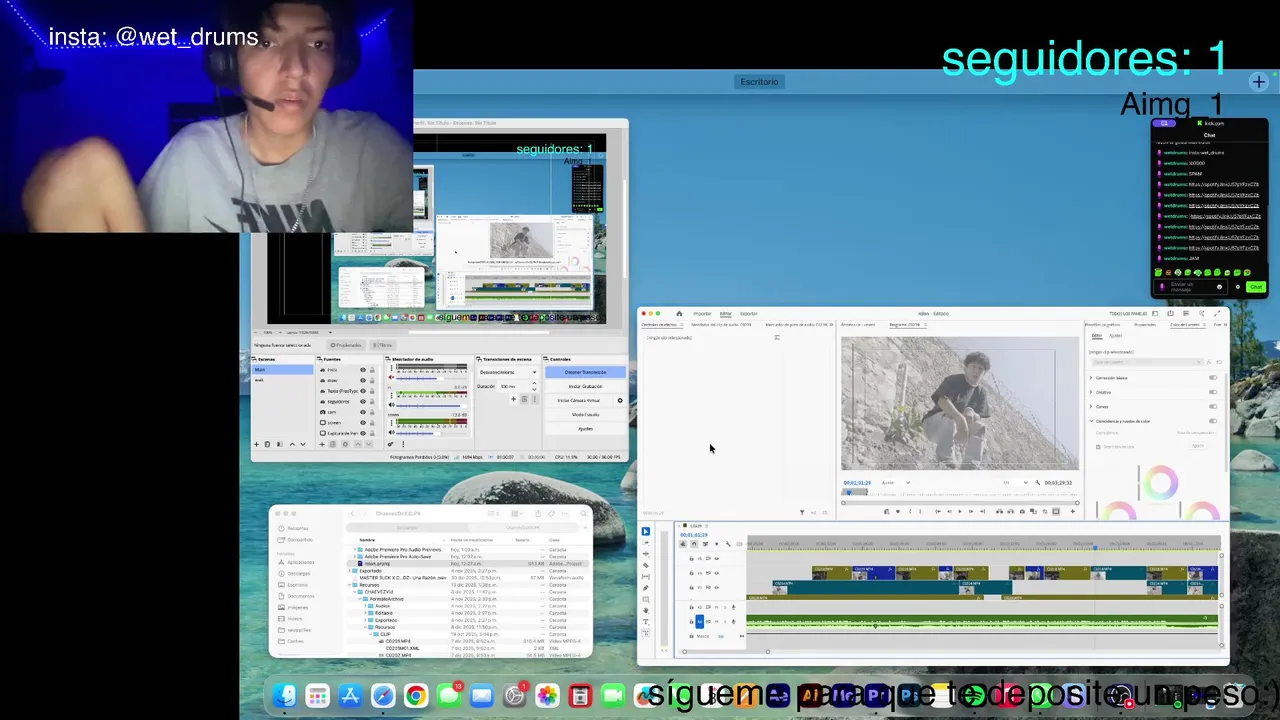
Task: Select the Pen tool in Premiere
Action: [646, 588]
